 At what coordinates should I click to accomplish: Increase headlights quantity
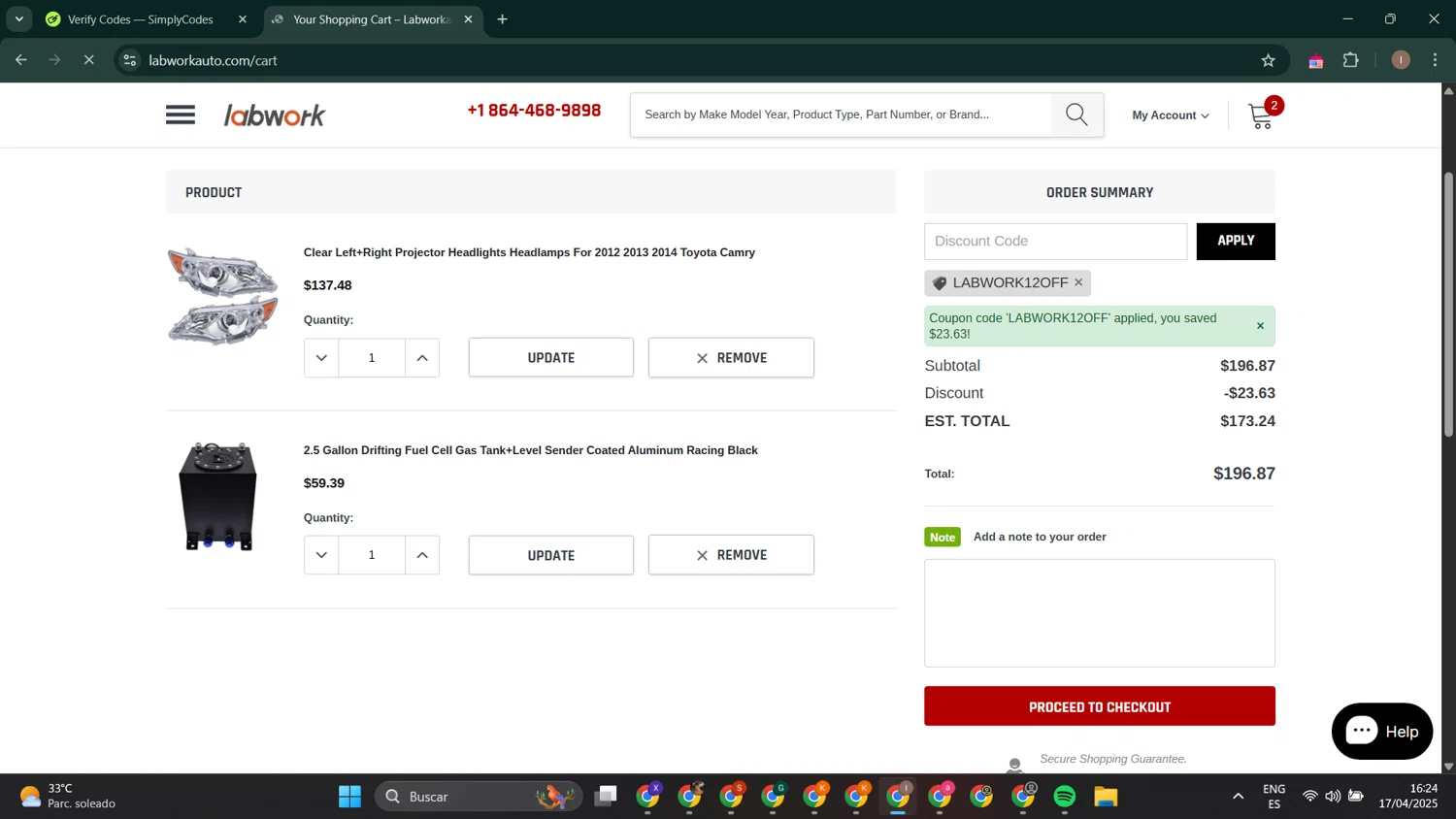tap(422, 358)
